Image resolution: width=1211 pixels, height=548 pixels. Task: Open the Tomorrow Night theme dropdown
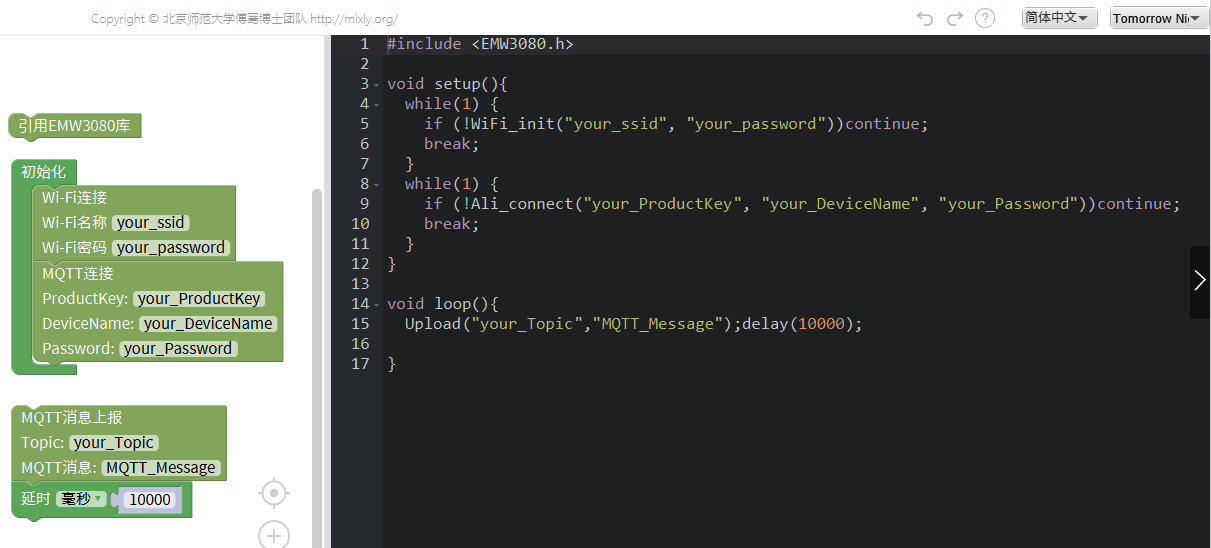(x=1159, y=18)
